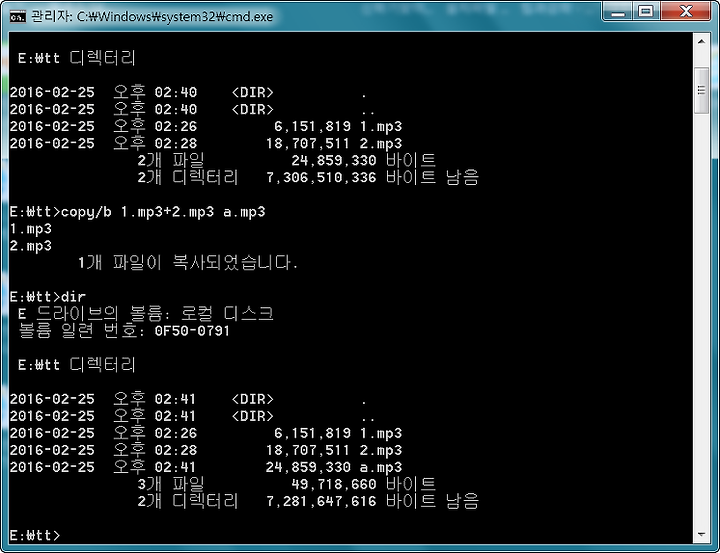Viewport: 720px width, 553px height.
Task: Click the 'E 드라이브의 볼륨: 로컬 디스크' line
Action: click(x=146, y=314)
